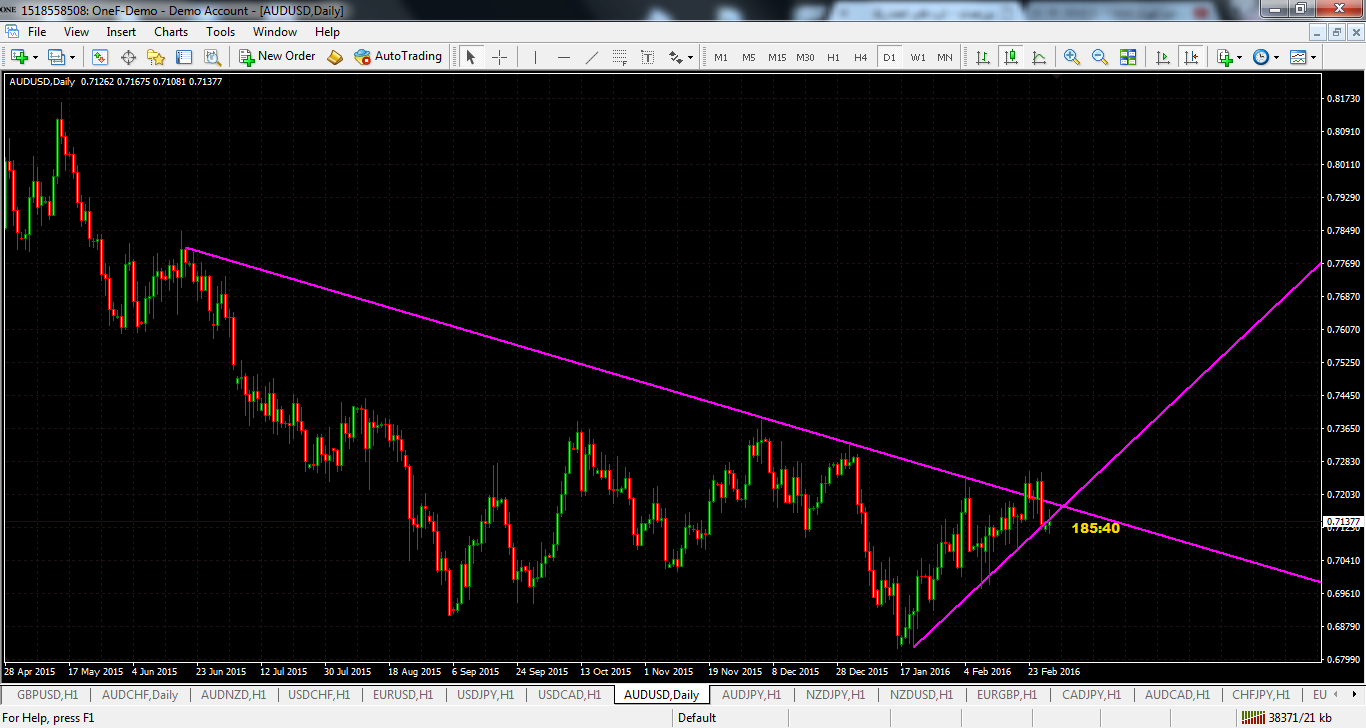Switch to the EURUSD,H1 chart tab

(402, 694)
